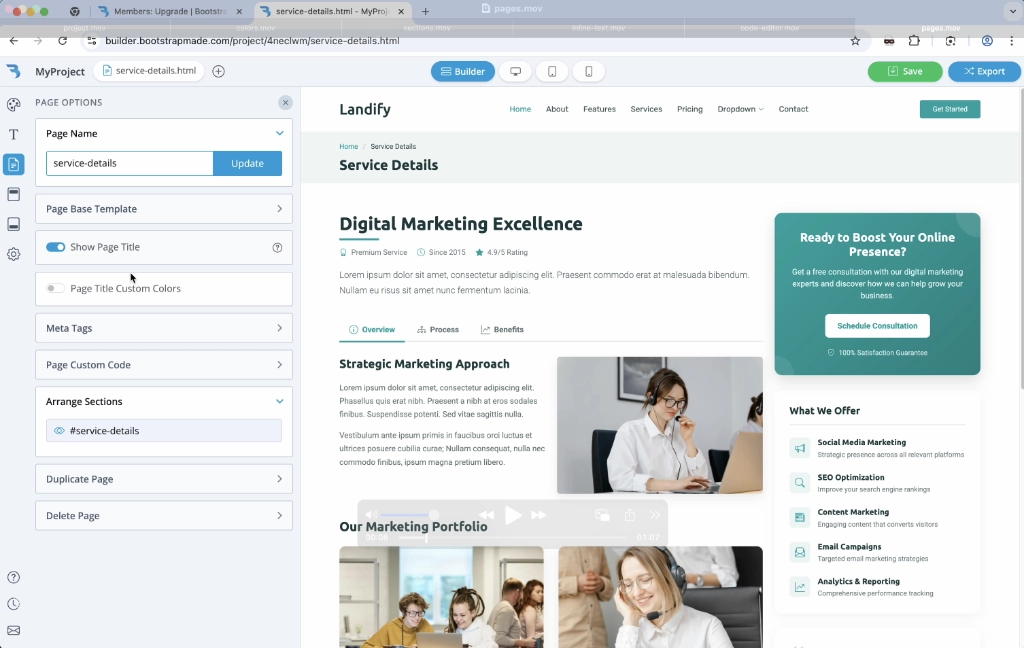Select the service-details.html page tab

point(149,71)
